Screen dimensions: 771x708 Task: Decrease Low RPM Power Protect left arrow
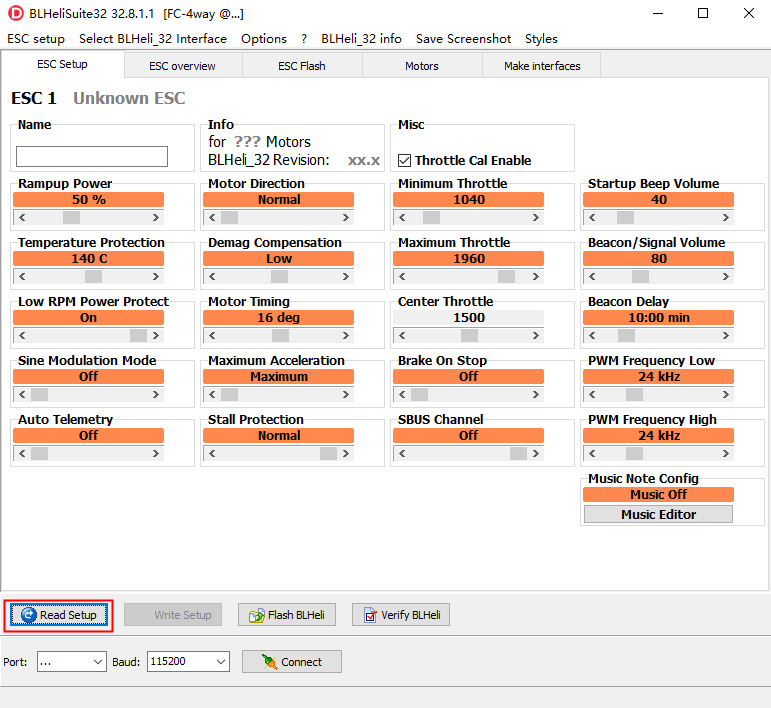22,335
